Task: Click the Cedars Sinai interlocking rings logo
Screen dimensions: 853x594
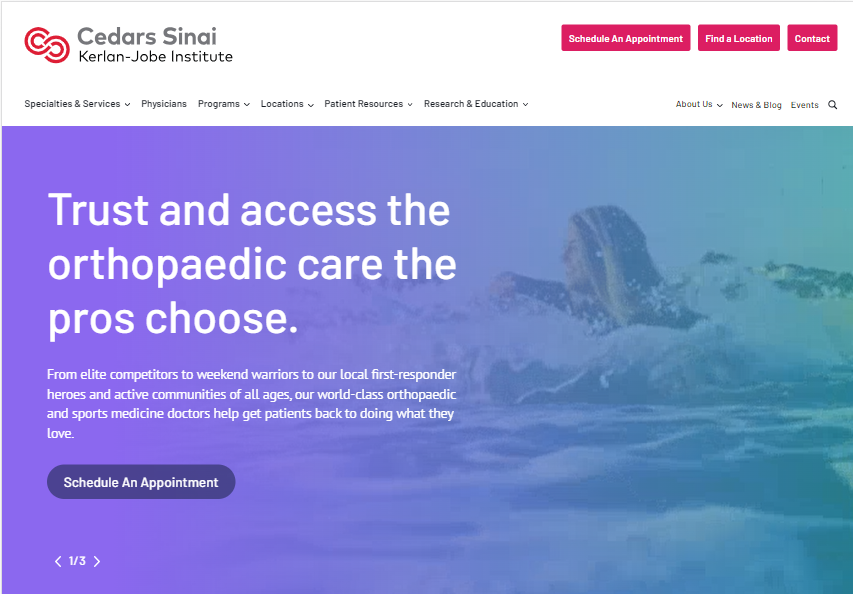Action: pyautogui.click(x=47, y=45)
